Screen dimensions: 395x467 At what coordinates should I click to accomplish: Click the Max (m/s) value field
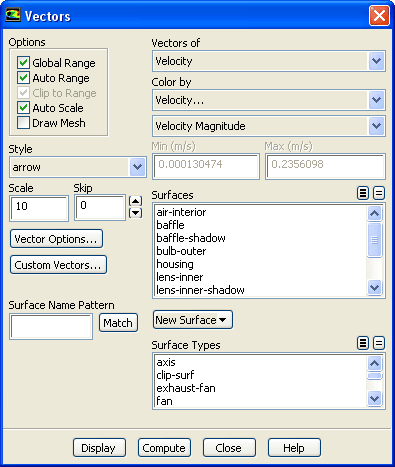(x=325, y=166)
